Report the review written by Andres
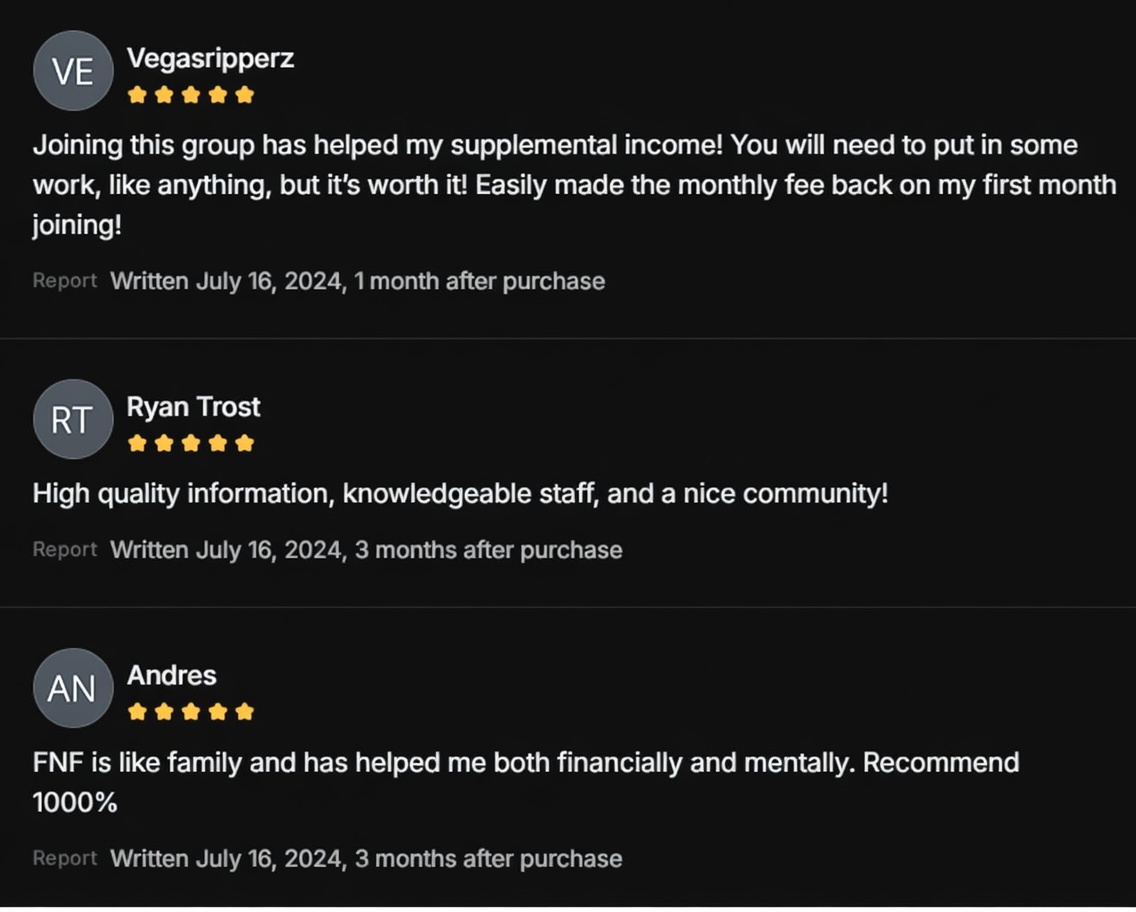The width and height of the screenshot is (1136, 912). [x=64, y=858]
